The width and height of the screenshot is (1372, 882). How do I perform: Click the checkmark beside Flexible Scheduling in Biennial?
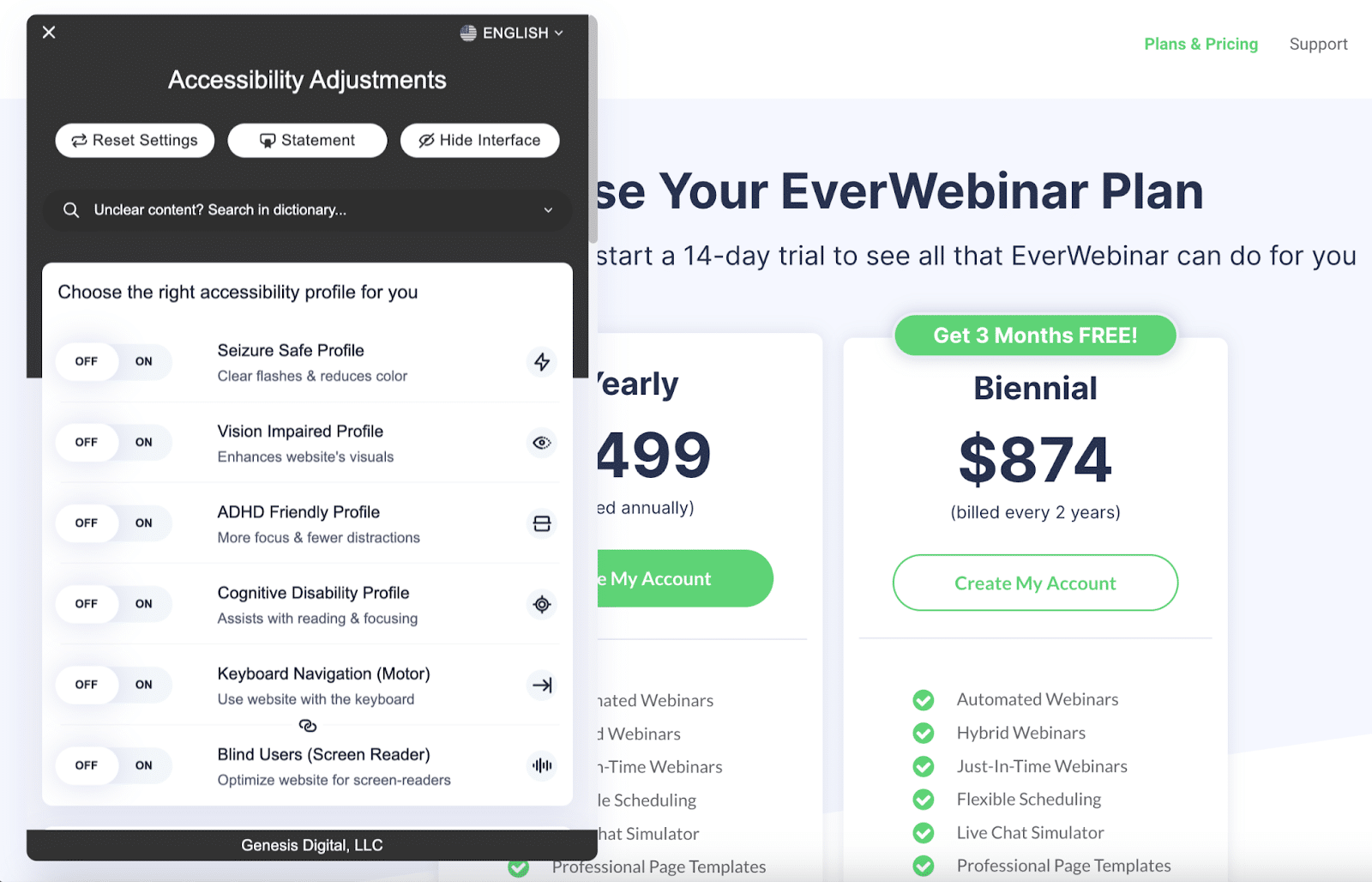click(x=924, y=800)
